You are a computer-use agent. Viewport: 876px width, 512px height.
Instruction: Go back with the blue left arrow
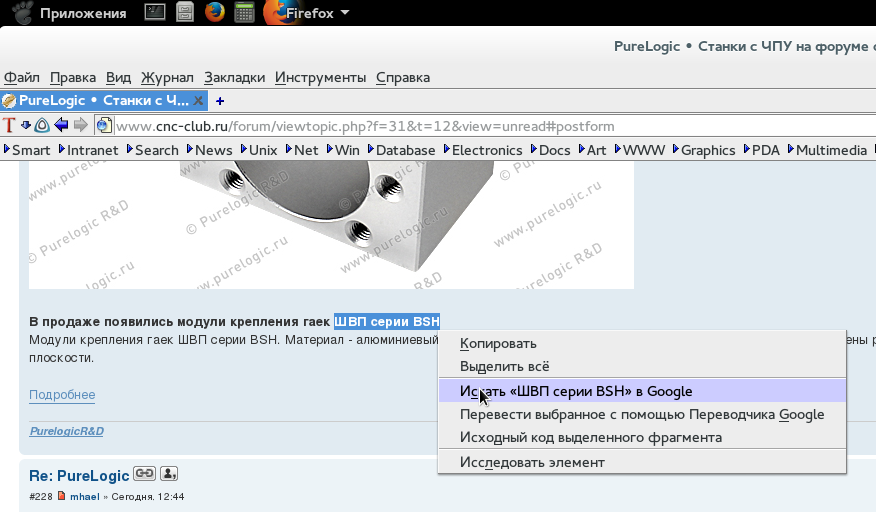pos(61,125)
